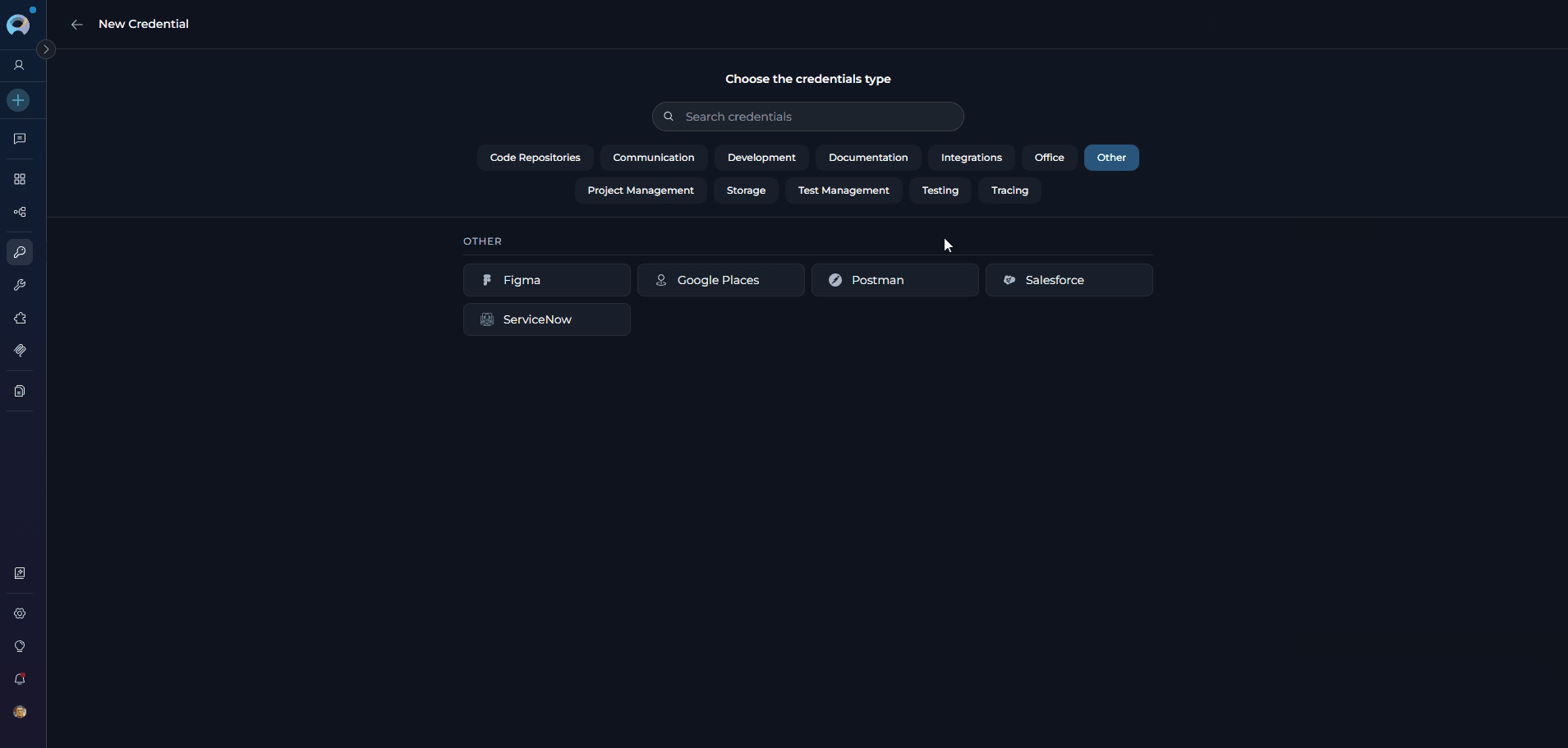The height and width of the screenshot is (748, 1568).
Task: Open the user/assistants icon in the sidebar
Action: (x=19, y=65)
